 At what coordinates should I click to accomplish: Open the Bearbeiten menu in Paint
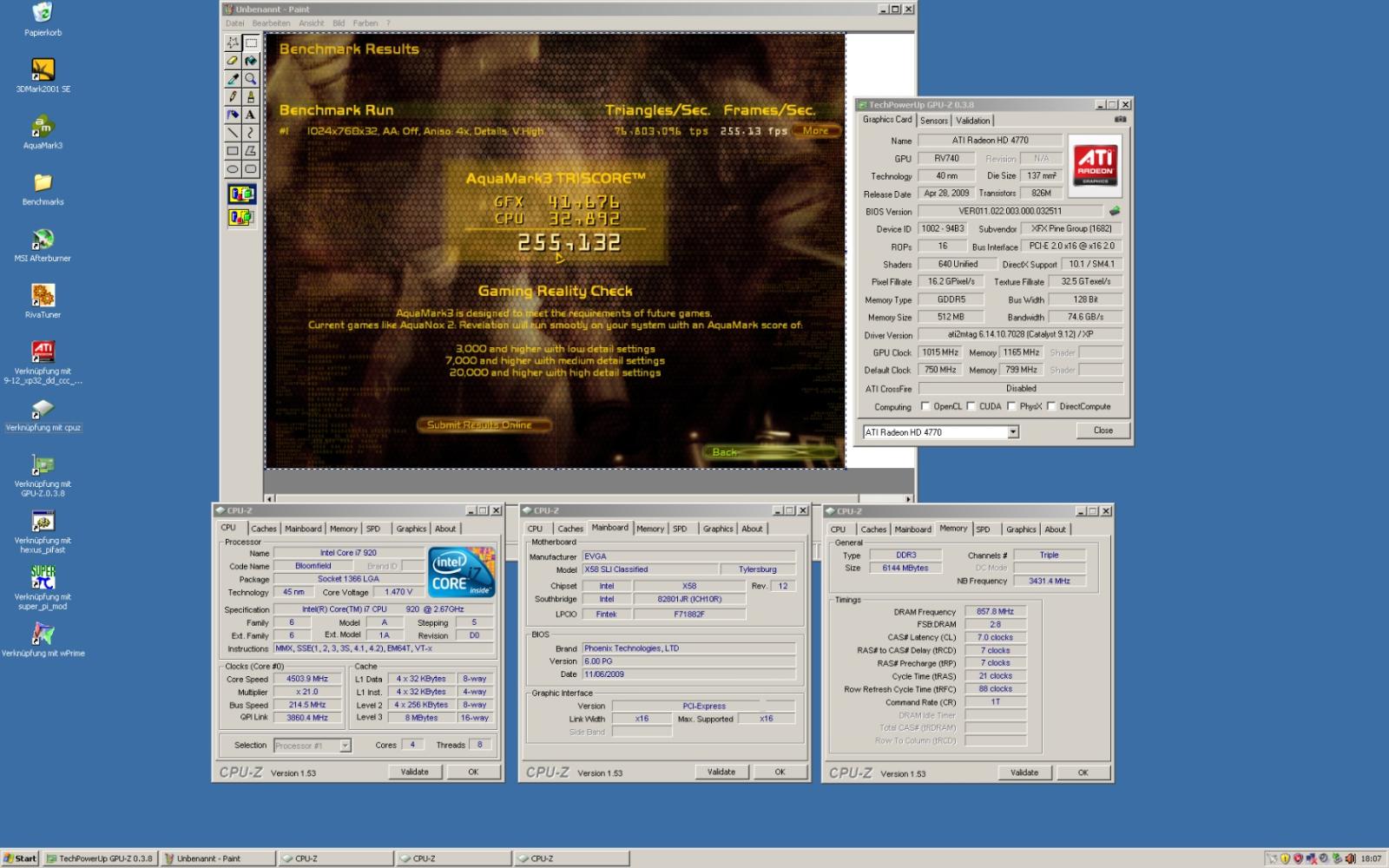271,23
